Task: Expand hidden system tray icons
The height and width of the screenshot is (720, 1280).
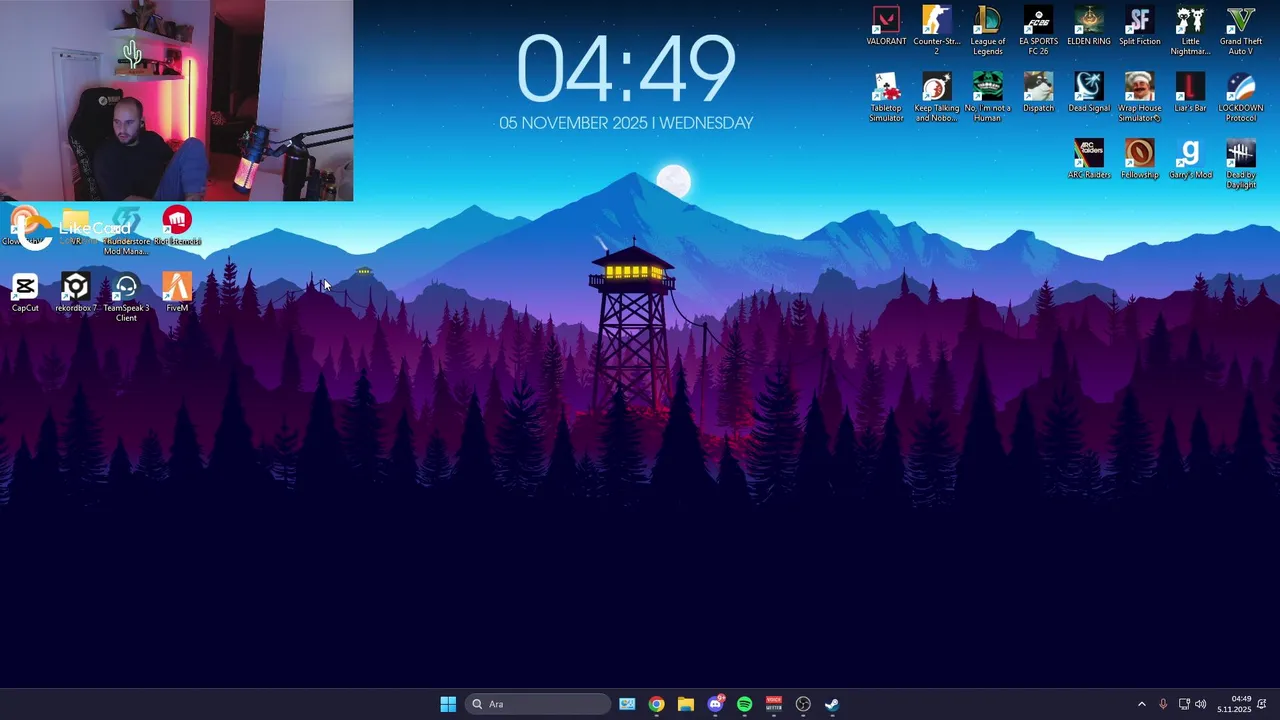Action: (1142, 704)
